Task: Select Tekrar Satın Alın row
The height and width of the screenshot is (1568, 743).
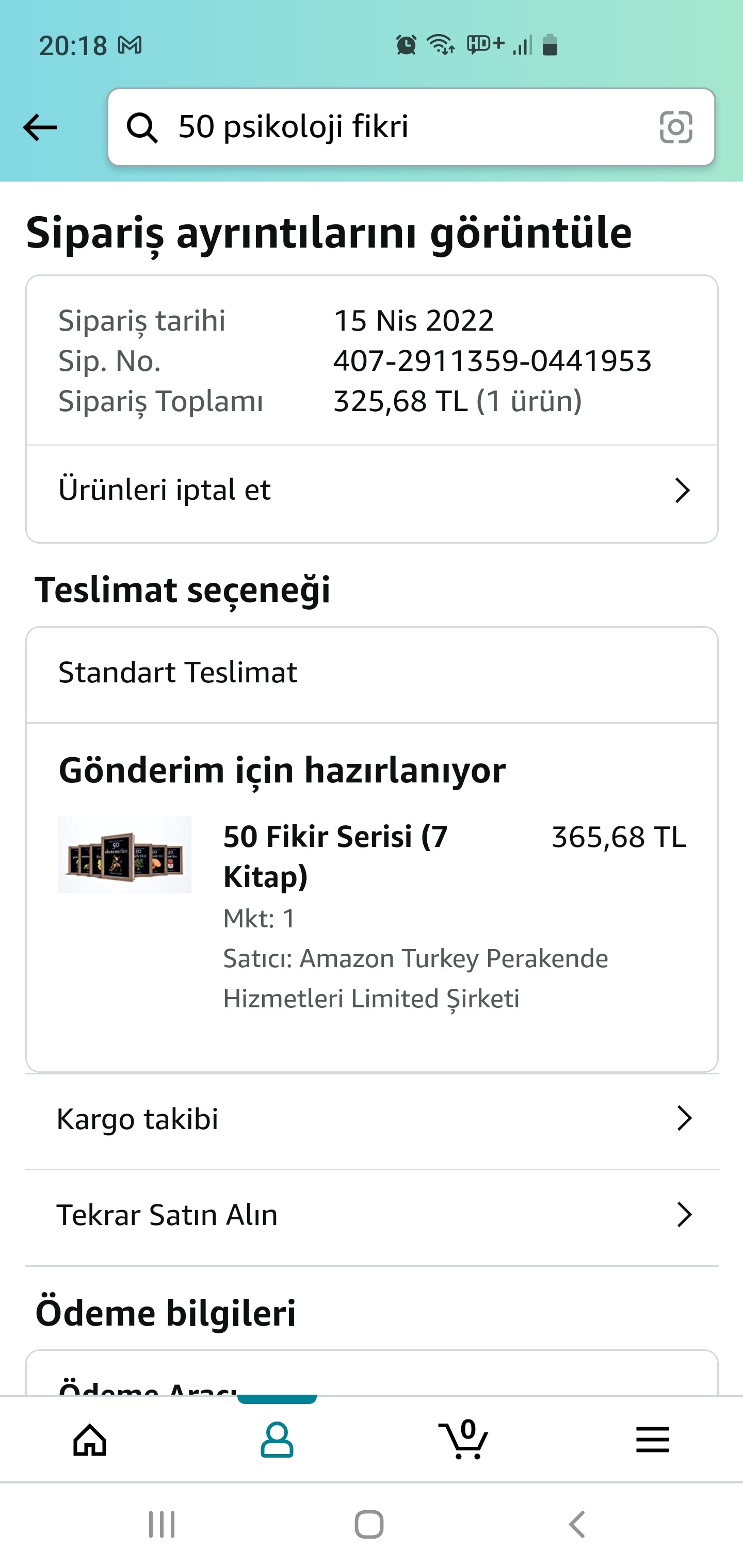Action: [x=167, y=1215]
